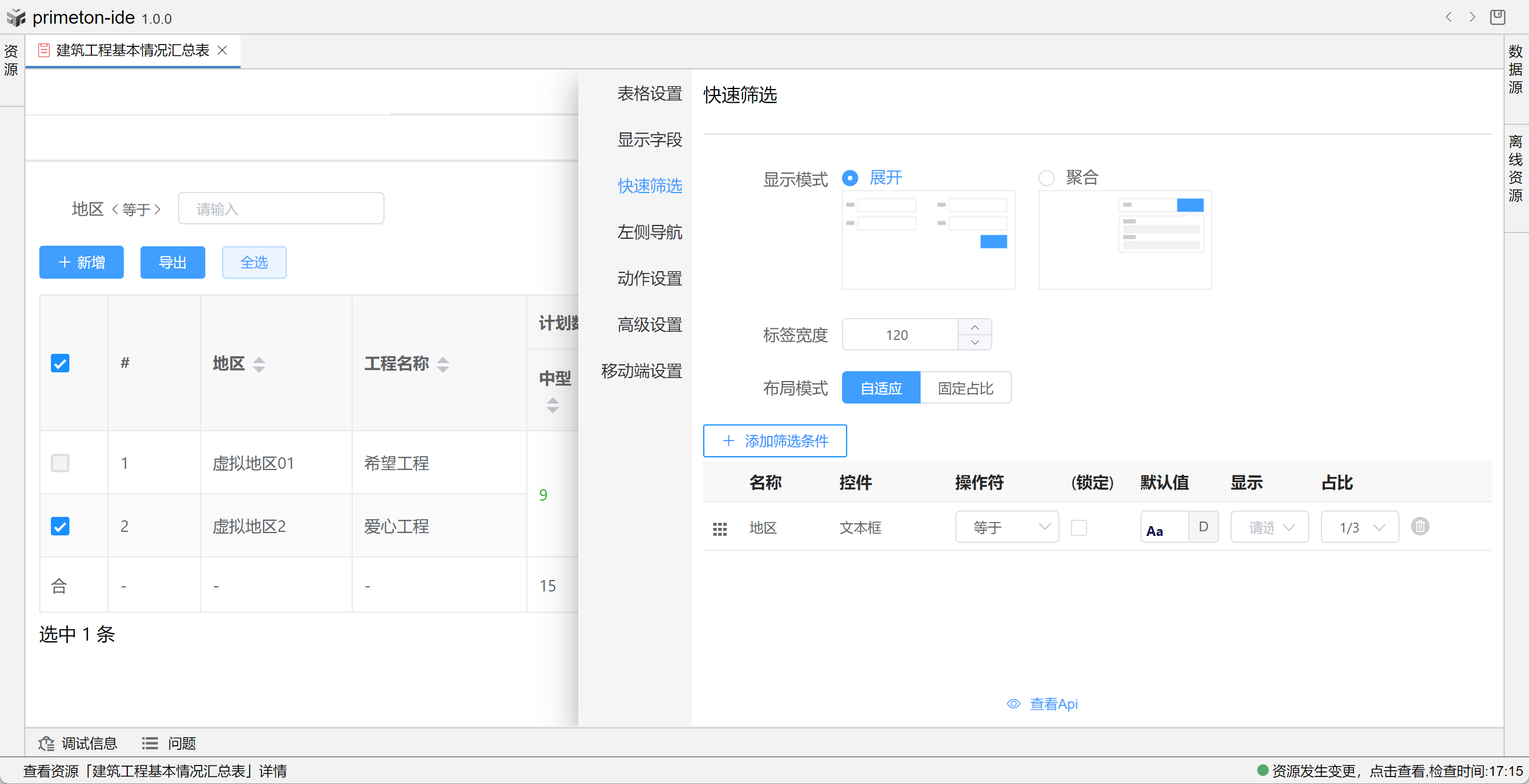Open the 等于 operator dropdown
Image resolution: width=1529 pixels, height=784 pixels.
pyautogui.click(x=1007, y=527)
